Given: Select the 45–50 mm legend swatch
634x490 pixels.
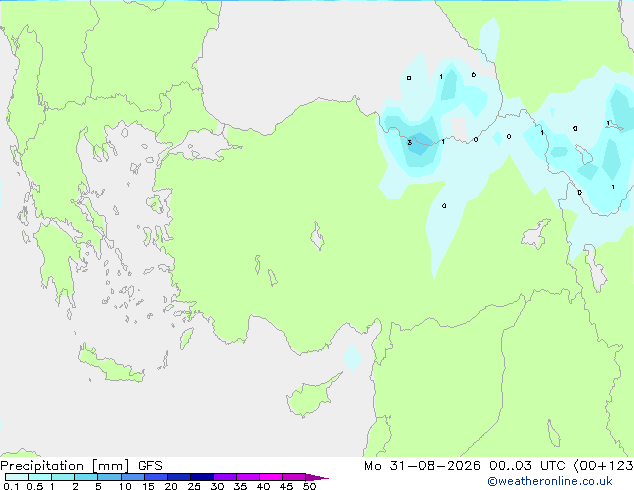Looking at the screenshot, I should 294,477.
